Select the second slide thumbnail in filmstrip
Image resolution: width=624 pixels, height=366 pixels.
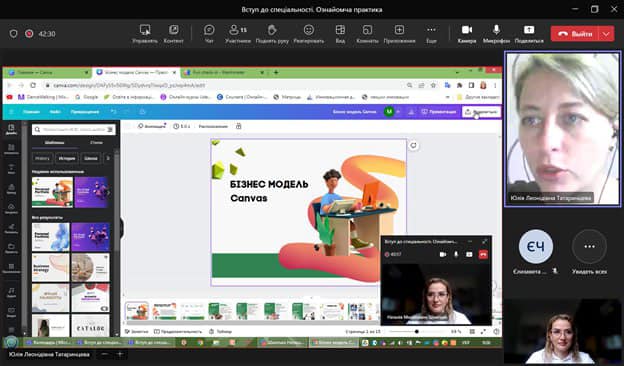(164, 311)
